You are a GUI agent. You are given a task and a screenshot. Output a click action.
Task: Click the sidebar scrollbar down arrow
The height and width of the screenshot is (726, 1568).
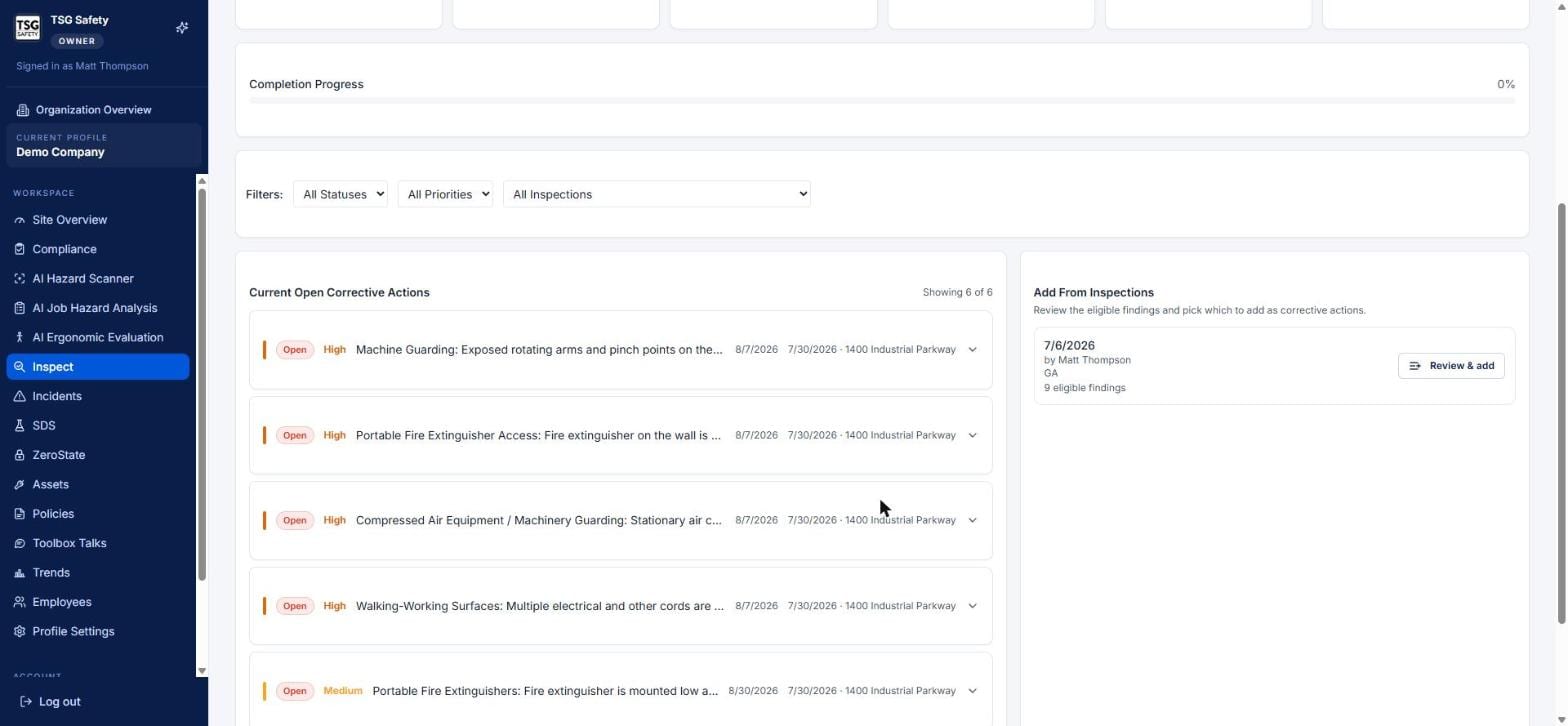point(202,671)
